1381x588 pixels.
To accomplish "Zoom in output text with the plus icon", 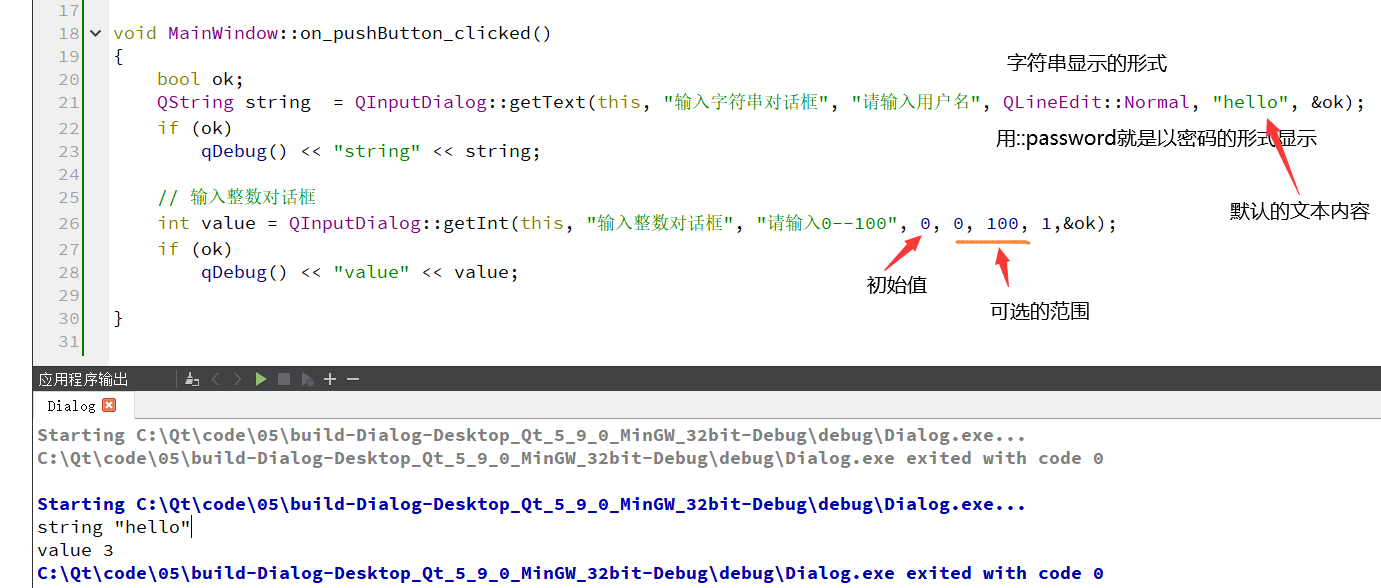I will (x=331, y=379).
